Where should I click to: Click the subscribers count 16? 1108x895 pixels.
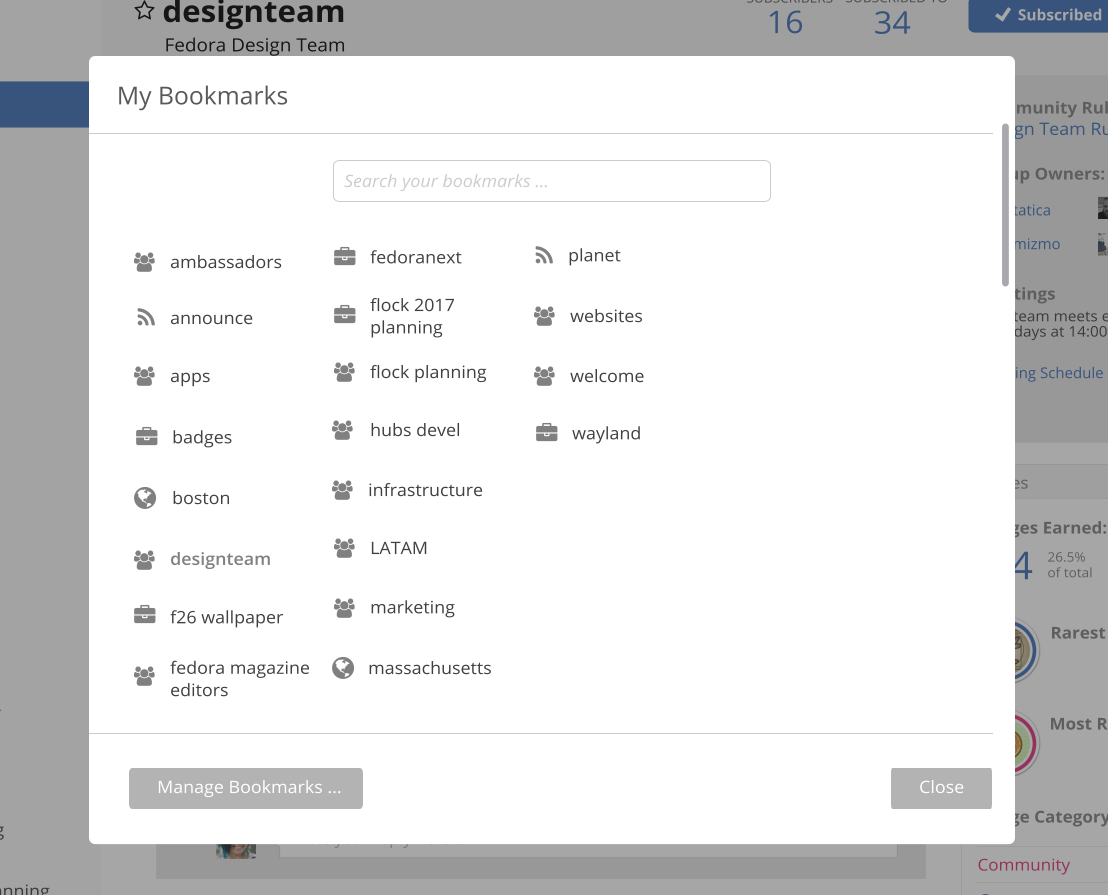[785, 23]
